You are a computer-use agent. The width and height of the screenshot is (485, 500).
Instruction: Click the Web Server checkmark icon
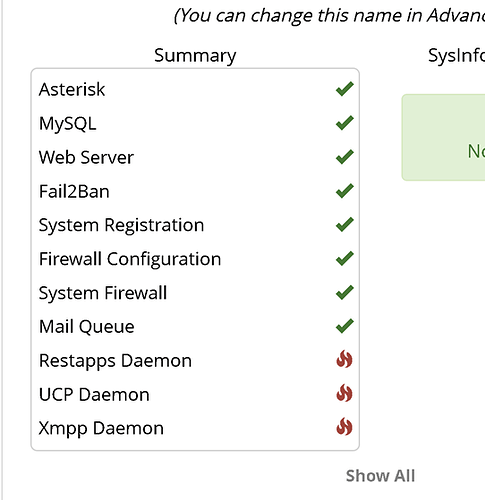tap(345, 157)
